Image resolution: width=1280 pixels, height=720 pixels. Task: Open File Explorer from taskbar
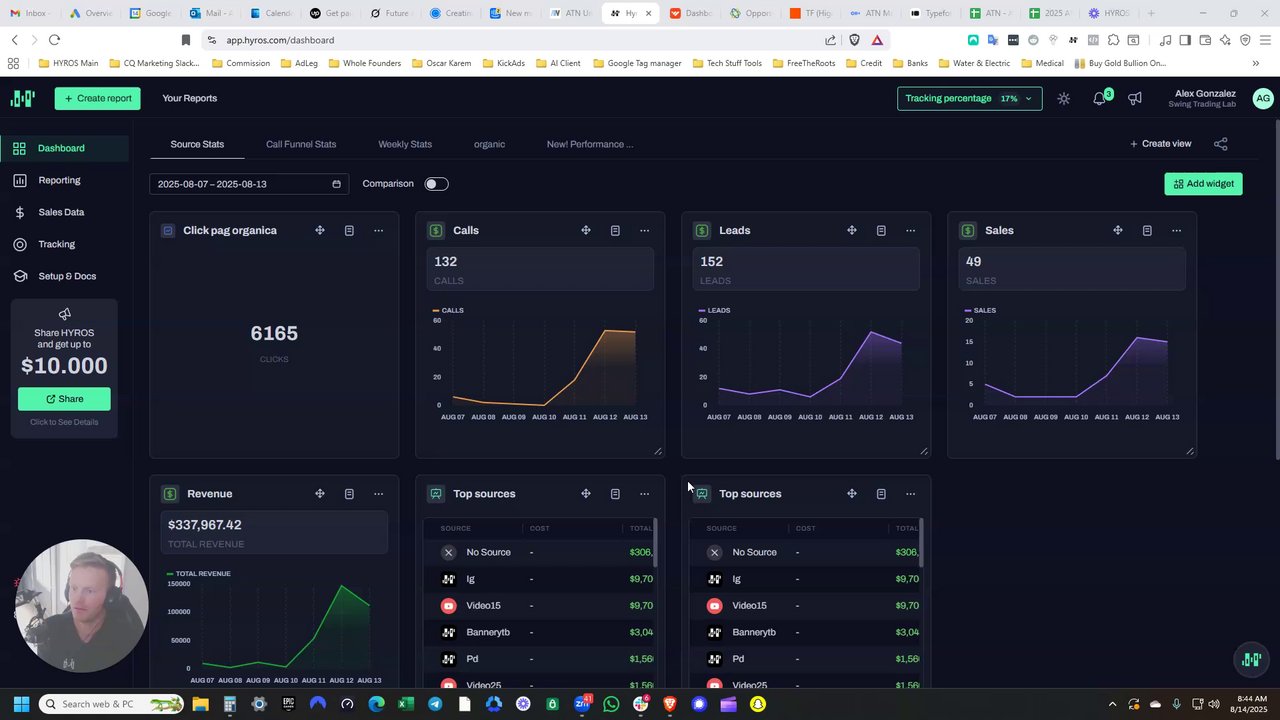point(200,704)
